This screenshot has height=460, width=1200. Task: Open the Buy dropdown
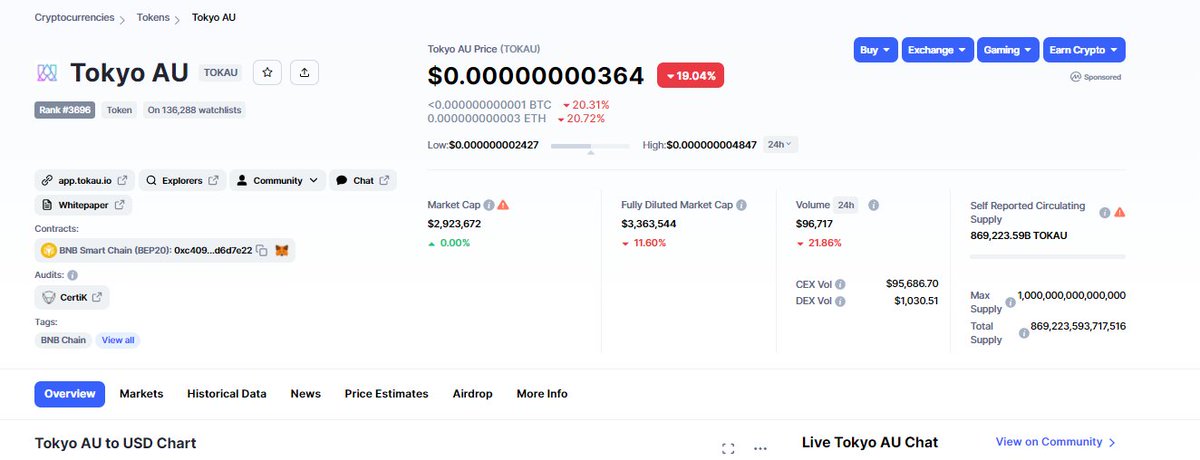[x=876, y=50]
